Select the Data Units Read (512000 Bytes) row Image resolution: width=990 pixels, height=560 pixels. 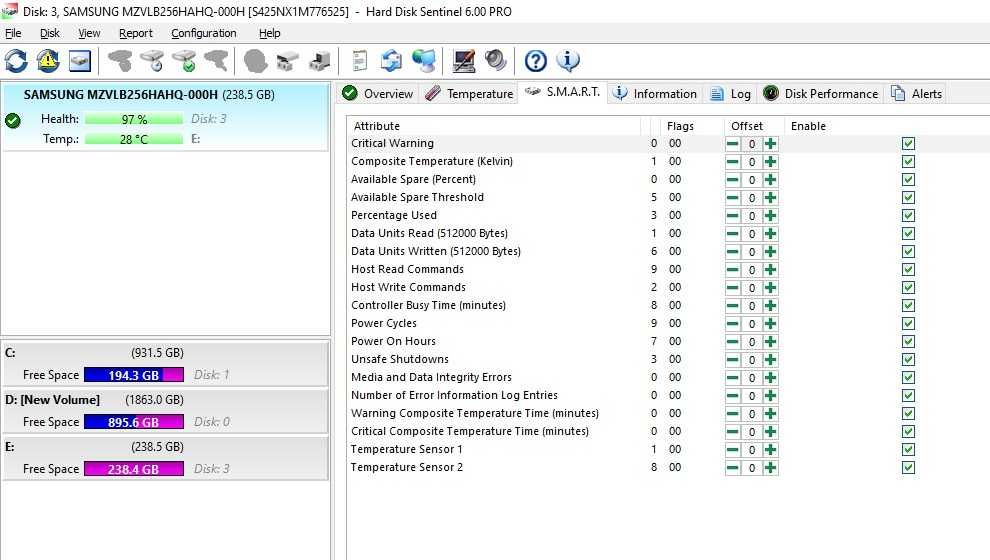coord(668,234)
